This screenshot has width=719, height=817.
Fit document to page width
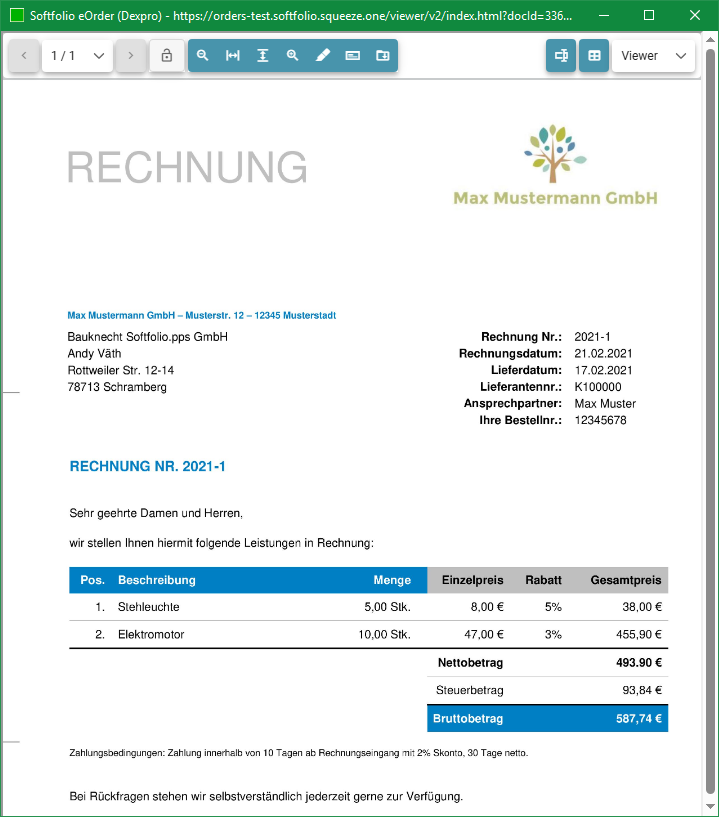point(233,56)
